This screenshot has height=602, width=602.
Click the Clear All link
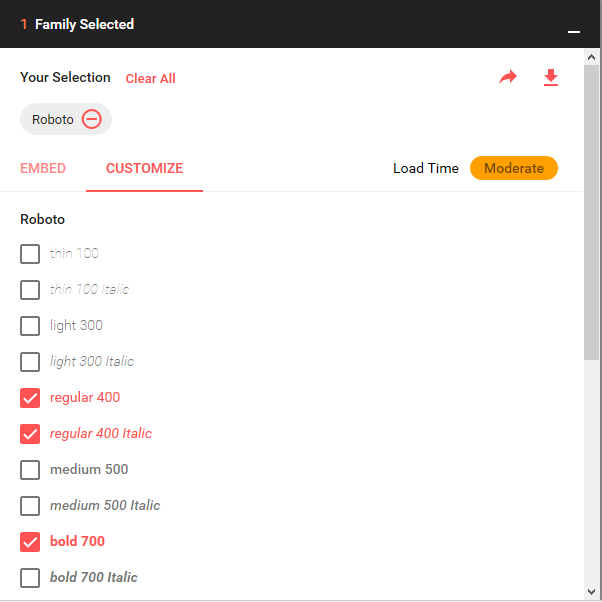150,78
